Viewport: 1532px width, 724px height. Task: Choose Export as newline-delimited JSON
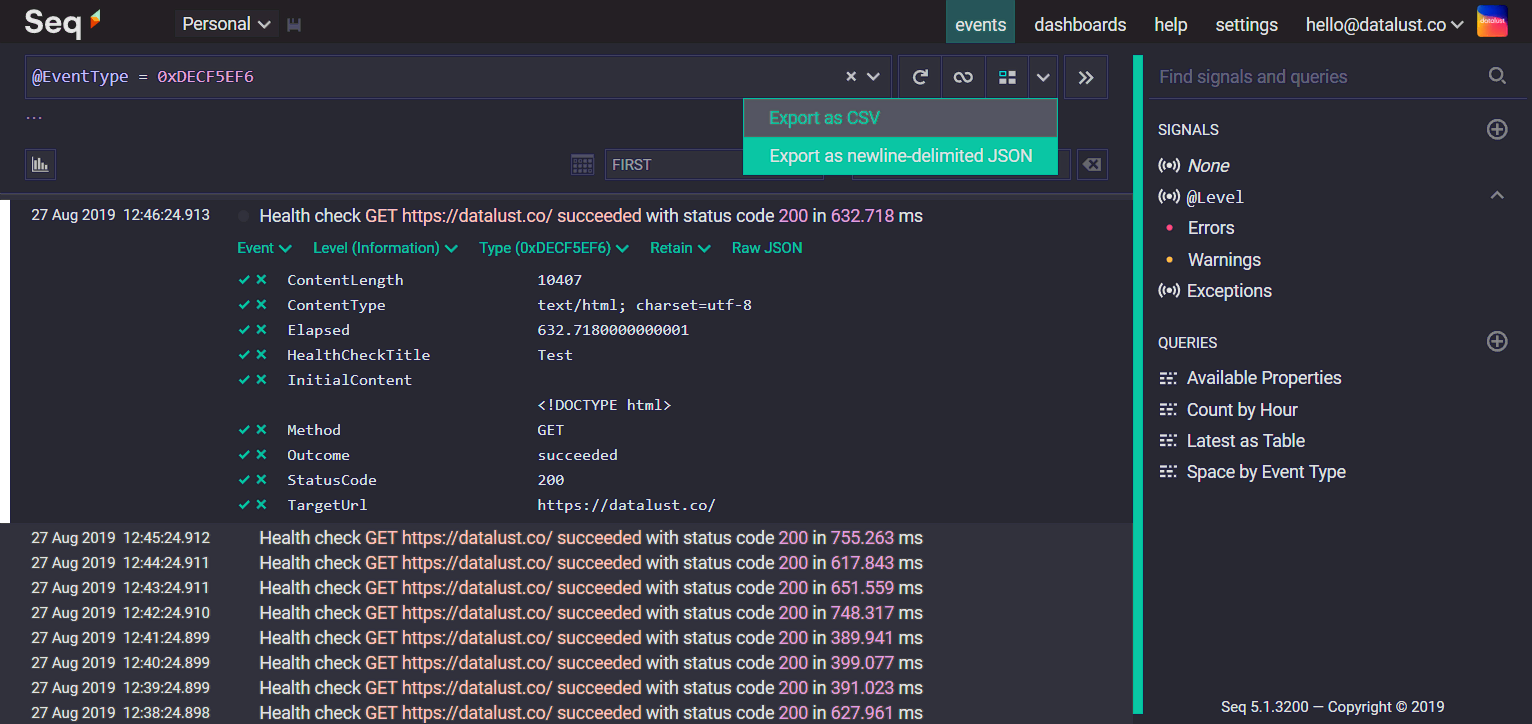[900, 156]
